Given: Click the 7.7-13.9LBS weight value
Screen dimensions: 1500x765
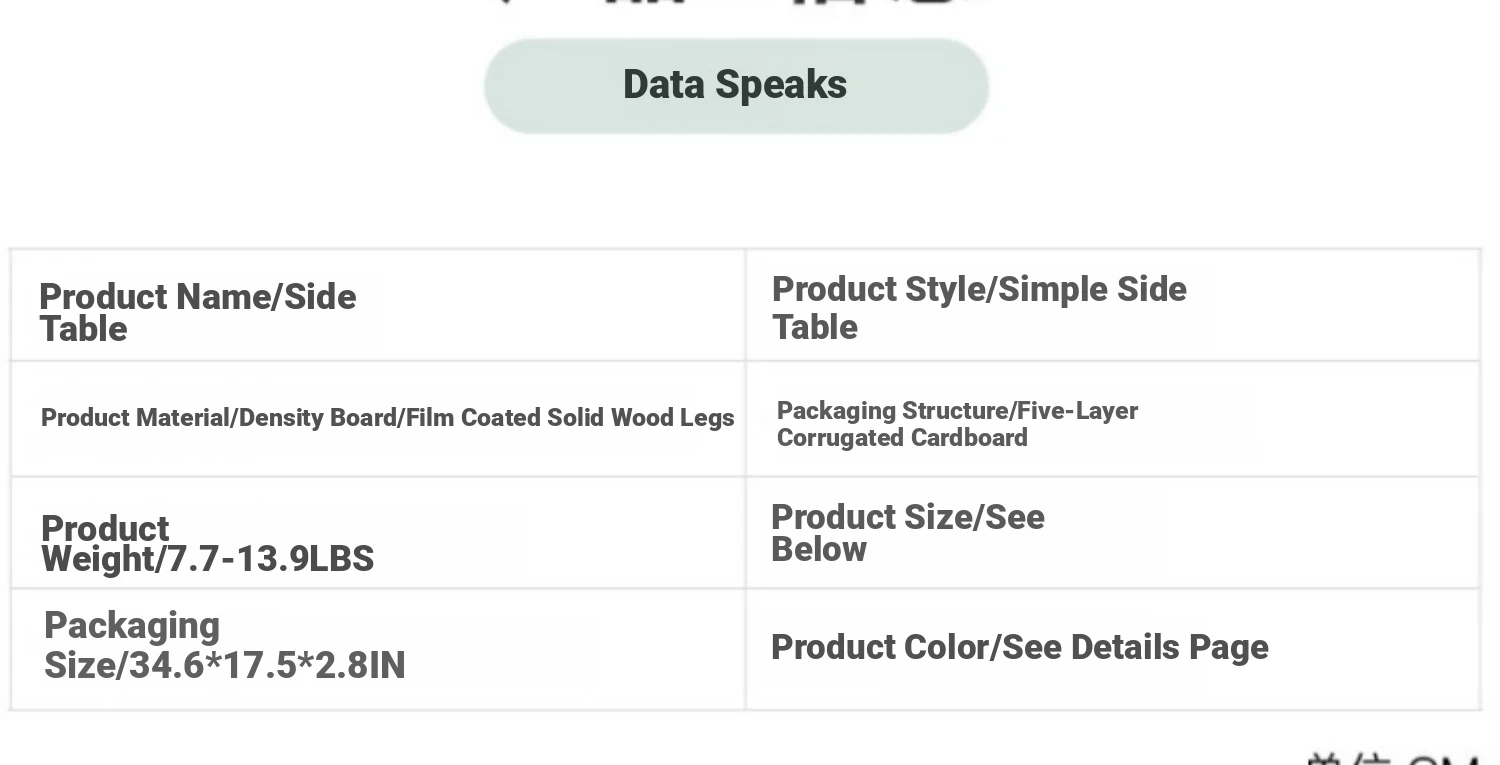Looking at the screenshot, I should tap(271, 559).
